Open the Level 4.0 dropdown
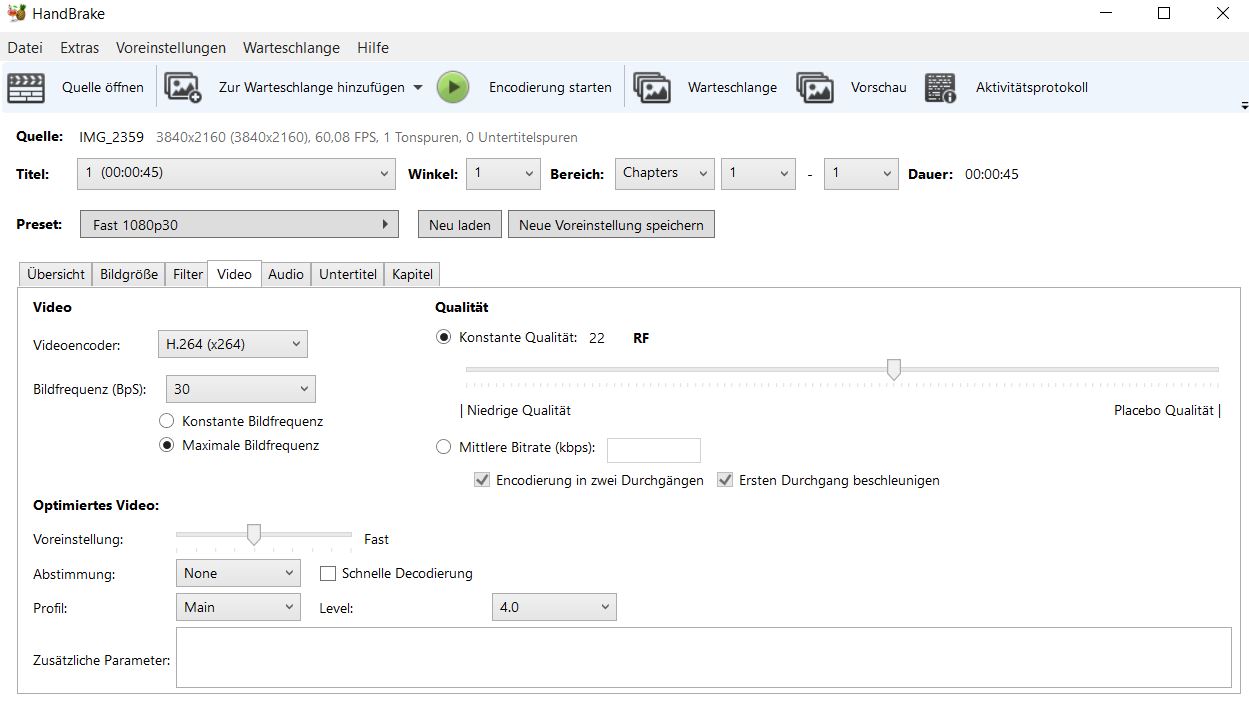The width and height of the screenshot is (1249, 701). point(554,607)
